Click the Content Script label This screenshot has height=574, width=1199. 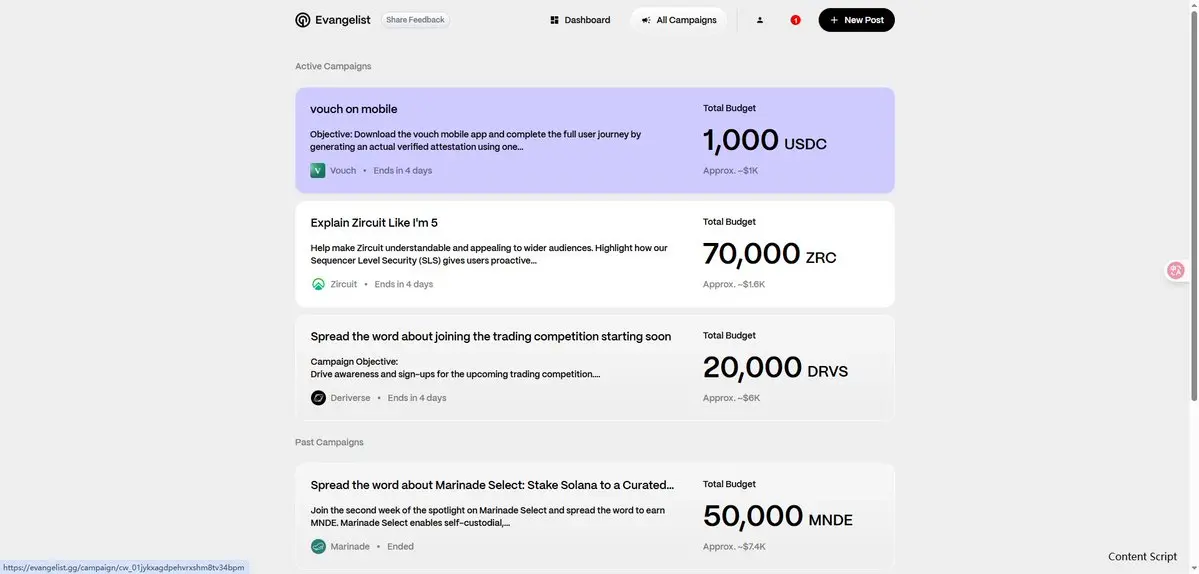point(1142,557)
